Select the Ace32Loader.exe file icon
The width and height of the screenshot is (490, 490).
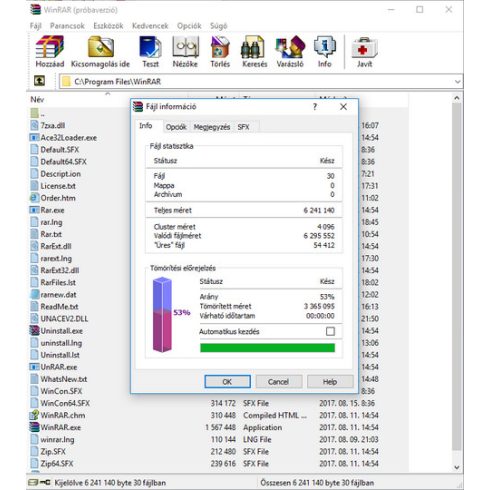[34, 137]
